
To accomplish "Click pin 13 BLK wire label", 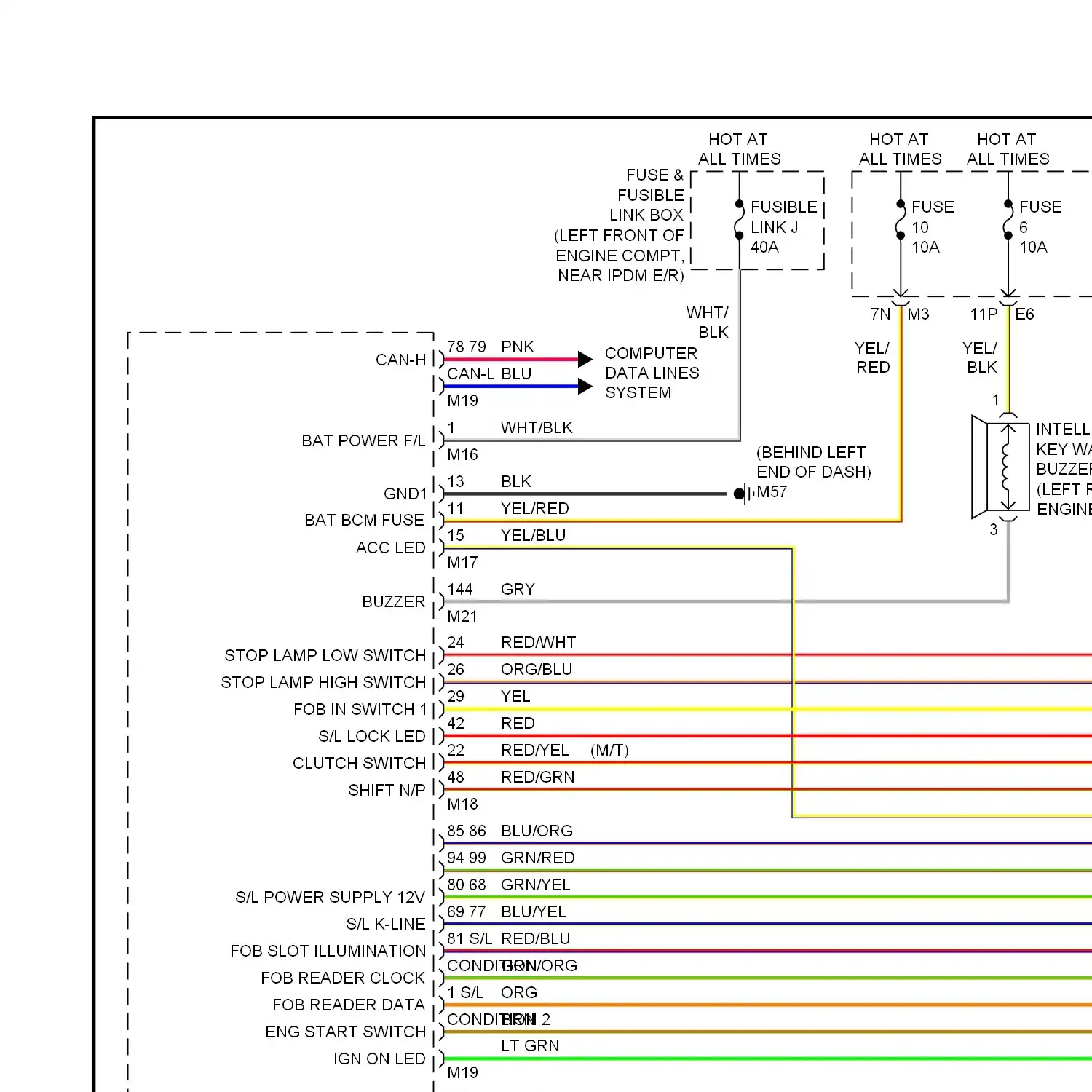I will pyautogui.click(x=516, y=481).
